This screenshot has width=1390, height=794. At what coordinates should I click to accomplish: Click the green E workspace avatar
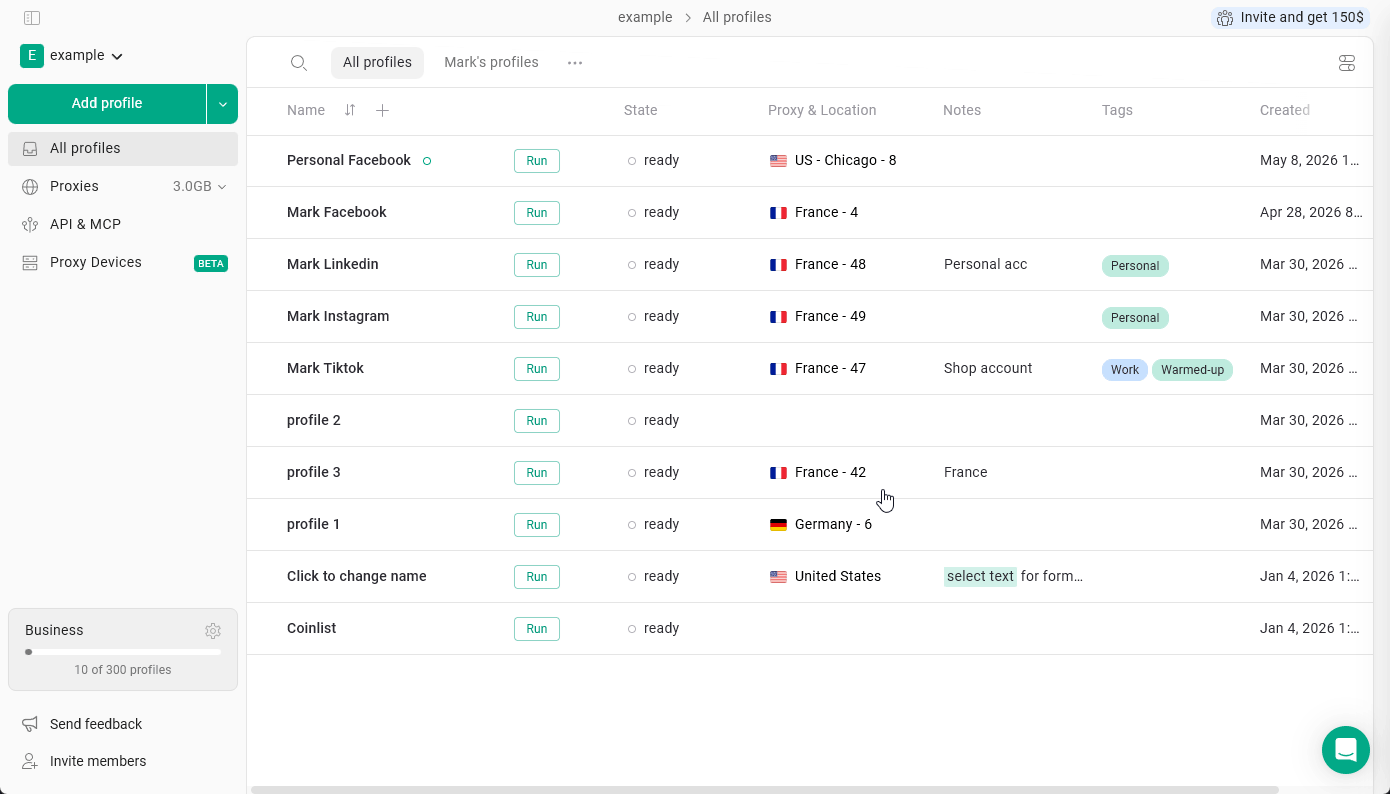32,56
